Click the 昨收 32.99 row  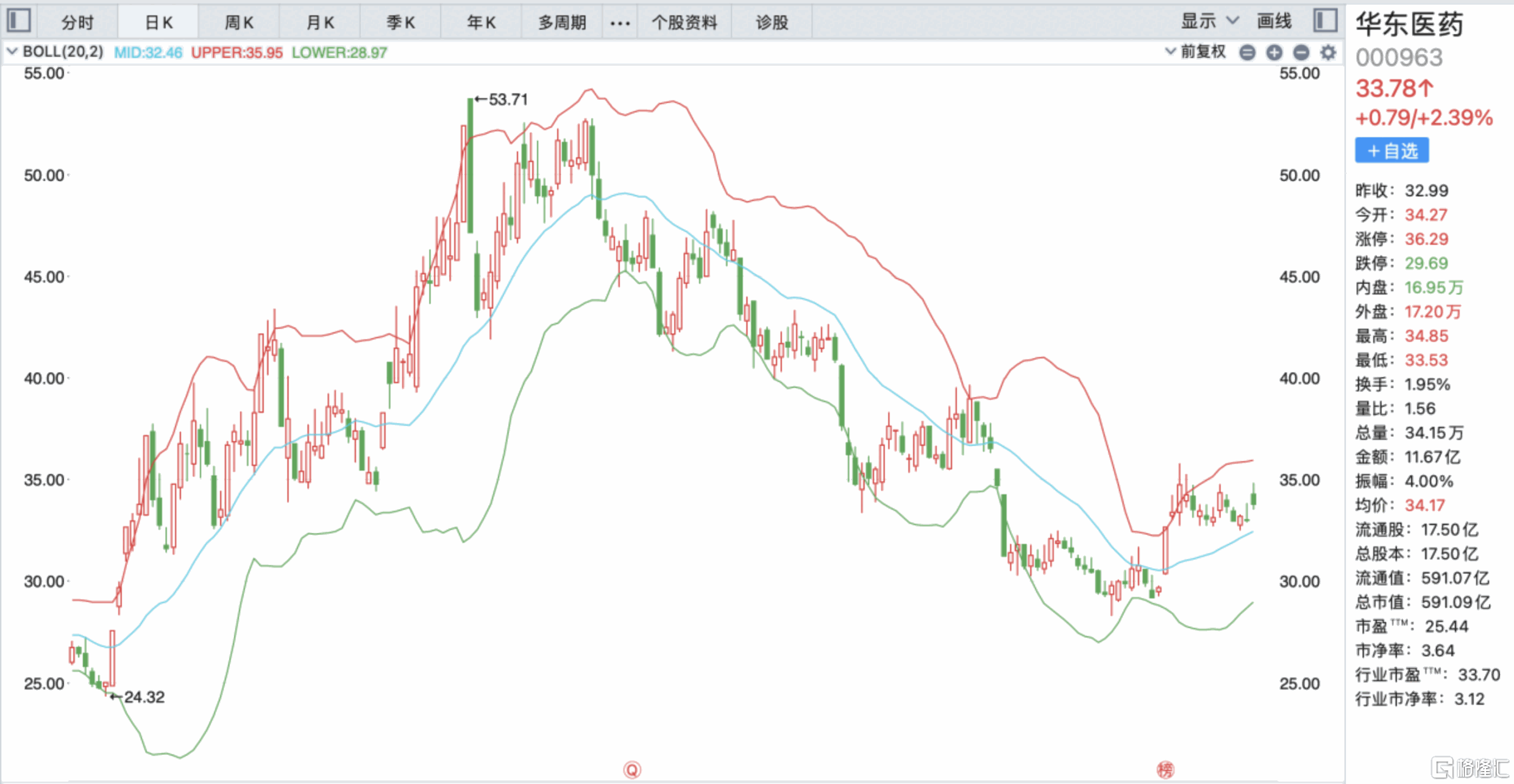(x=1402, y=190)
